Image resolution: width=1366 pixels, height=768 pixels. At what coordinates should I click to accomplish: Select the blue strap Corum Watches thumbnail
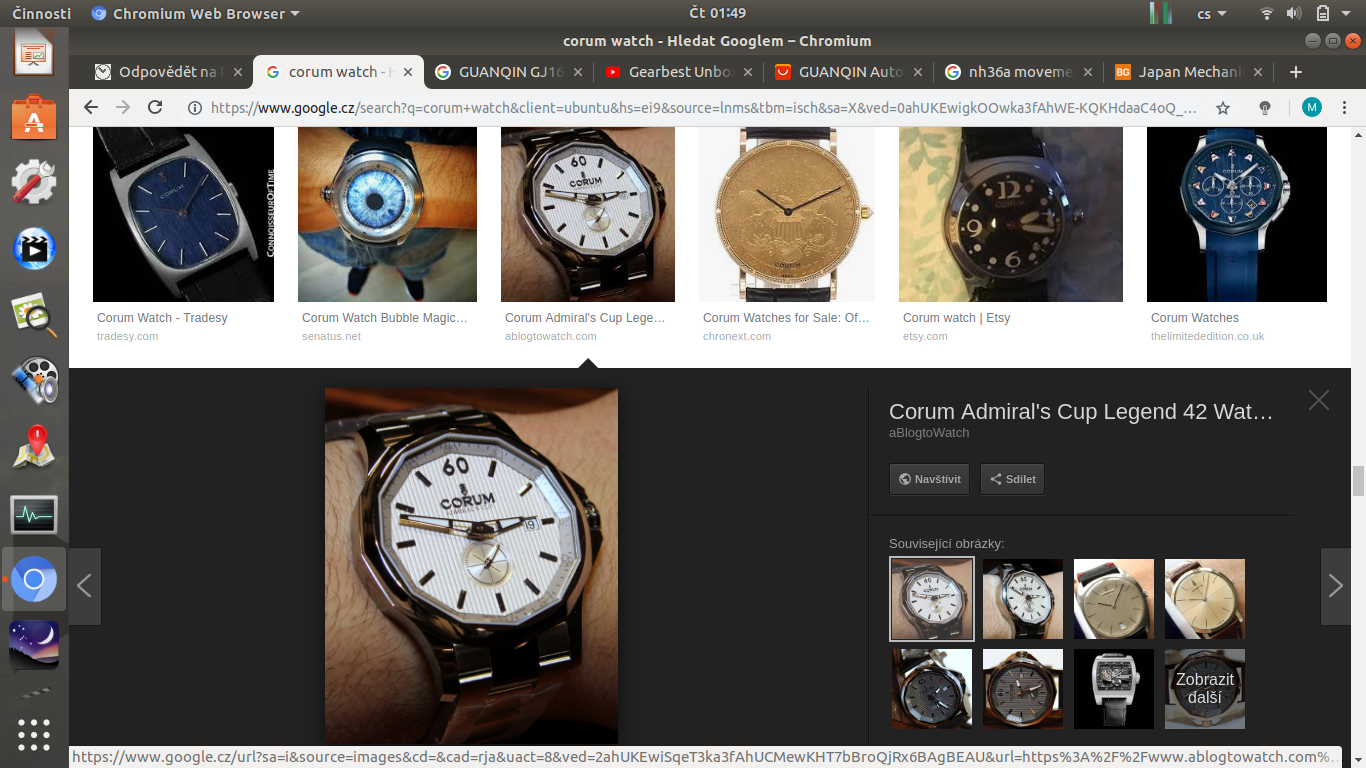1237,214
